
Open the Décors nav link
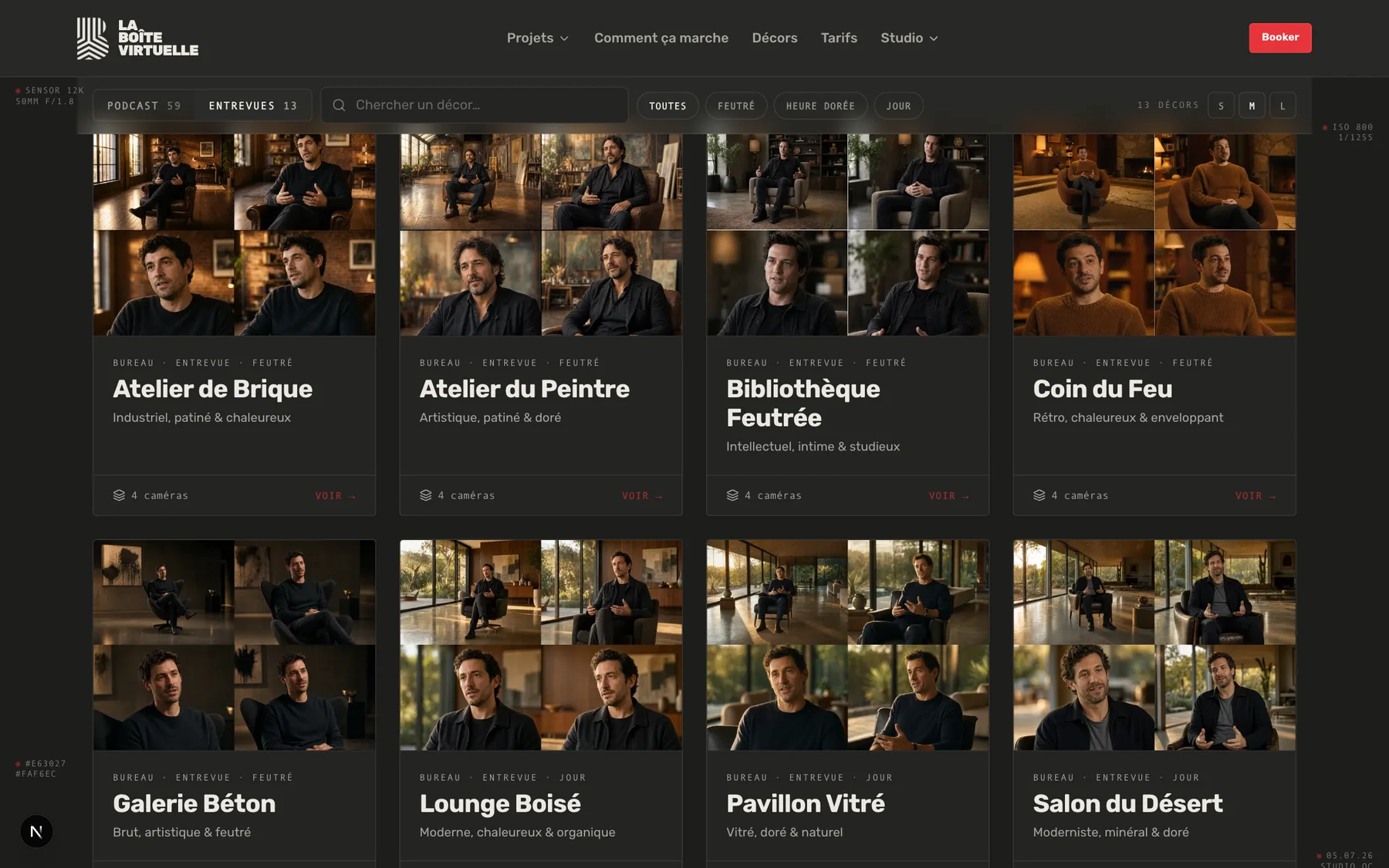point(775,38)
